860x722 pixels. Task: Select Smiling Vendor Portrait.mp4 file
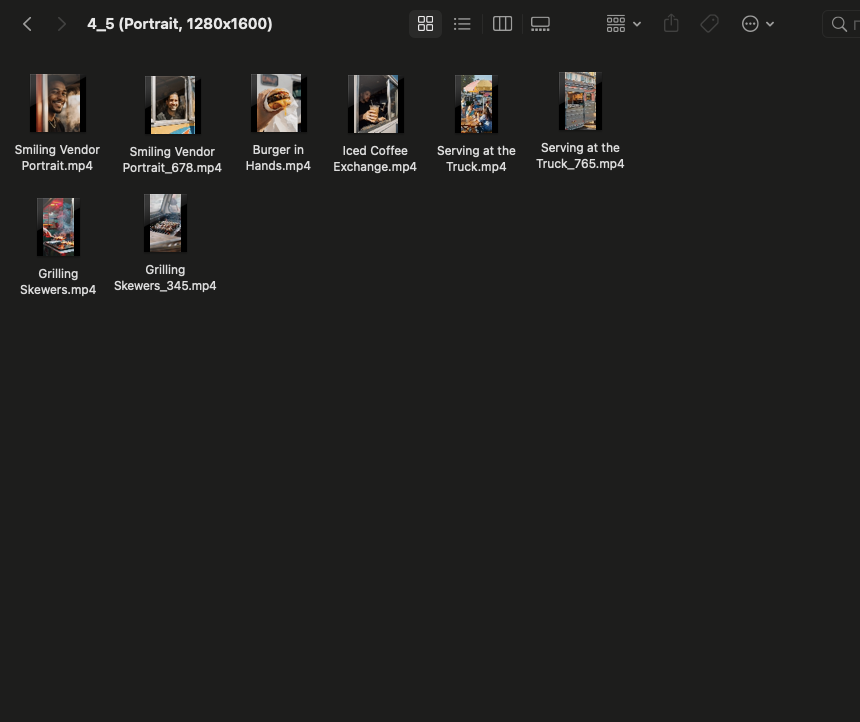[57, 103]
